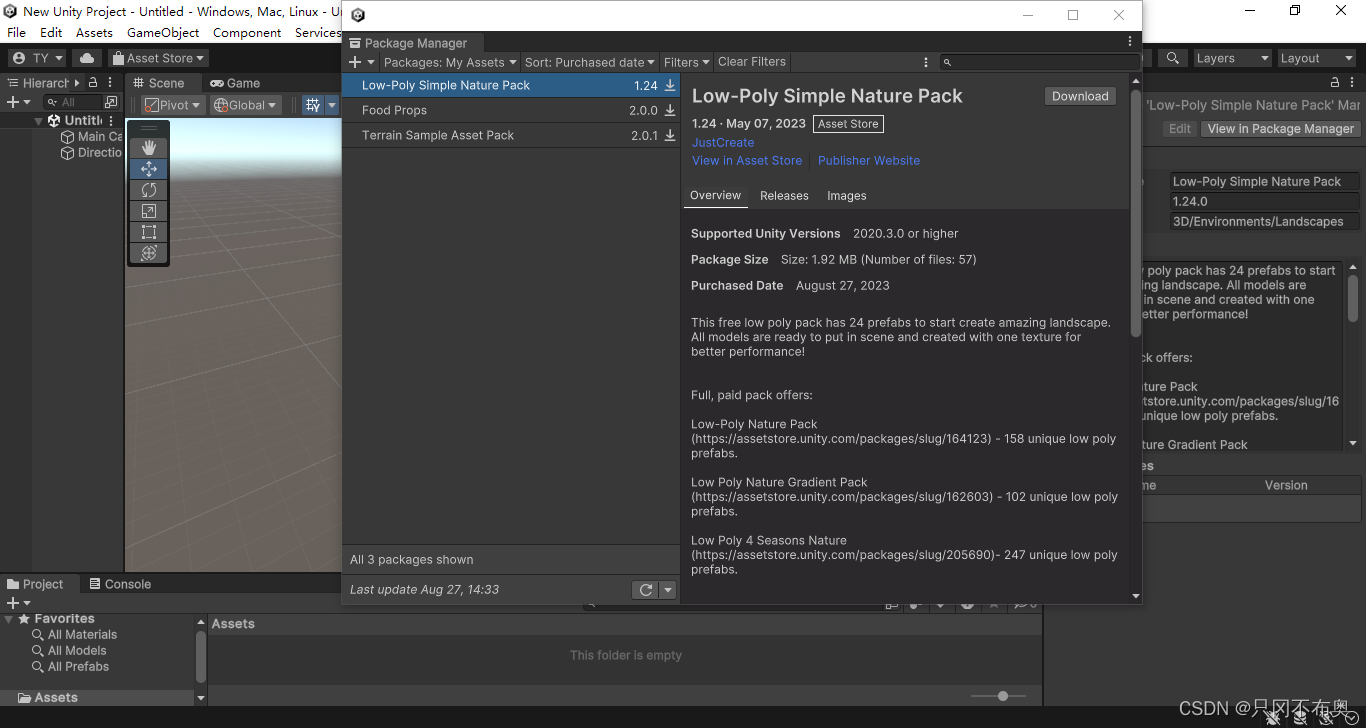Click the cloud services icon
Image resolution: width=1366 pixels, height=728 pixels.
[x=86, y=58]
